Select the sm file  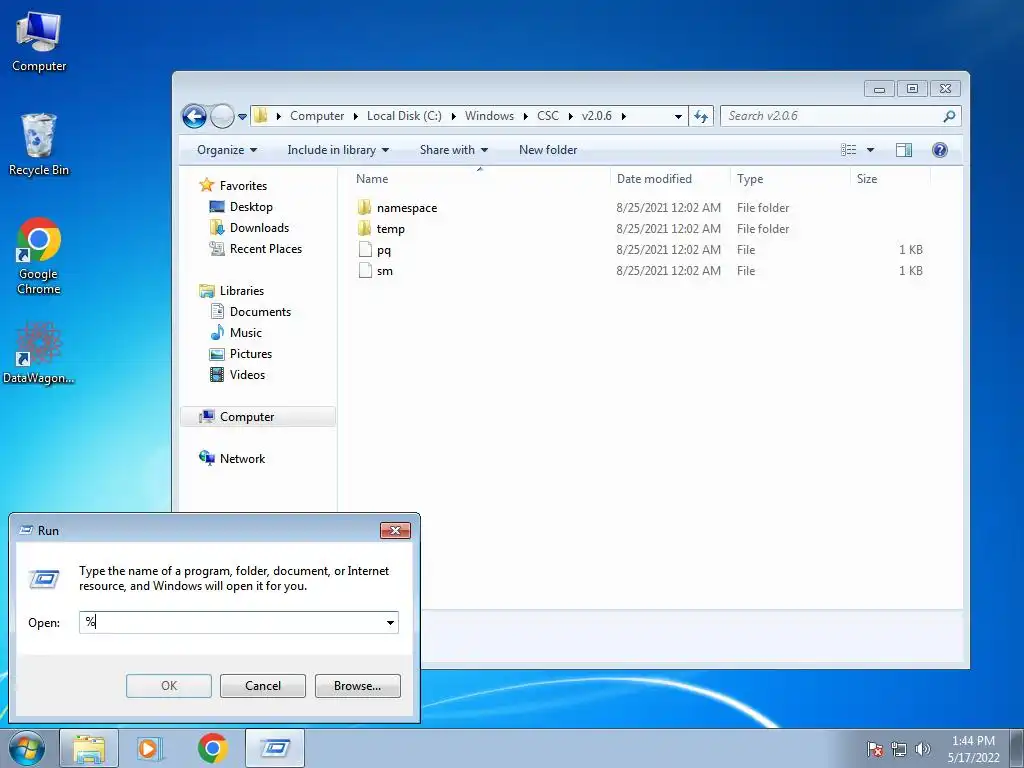(x=376, y=270)
